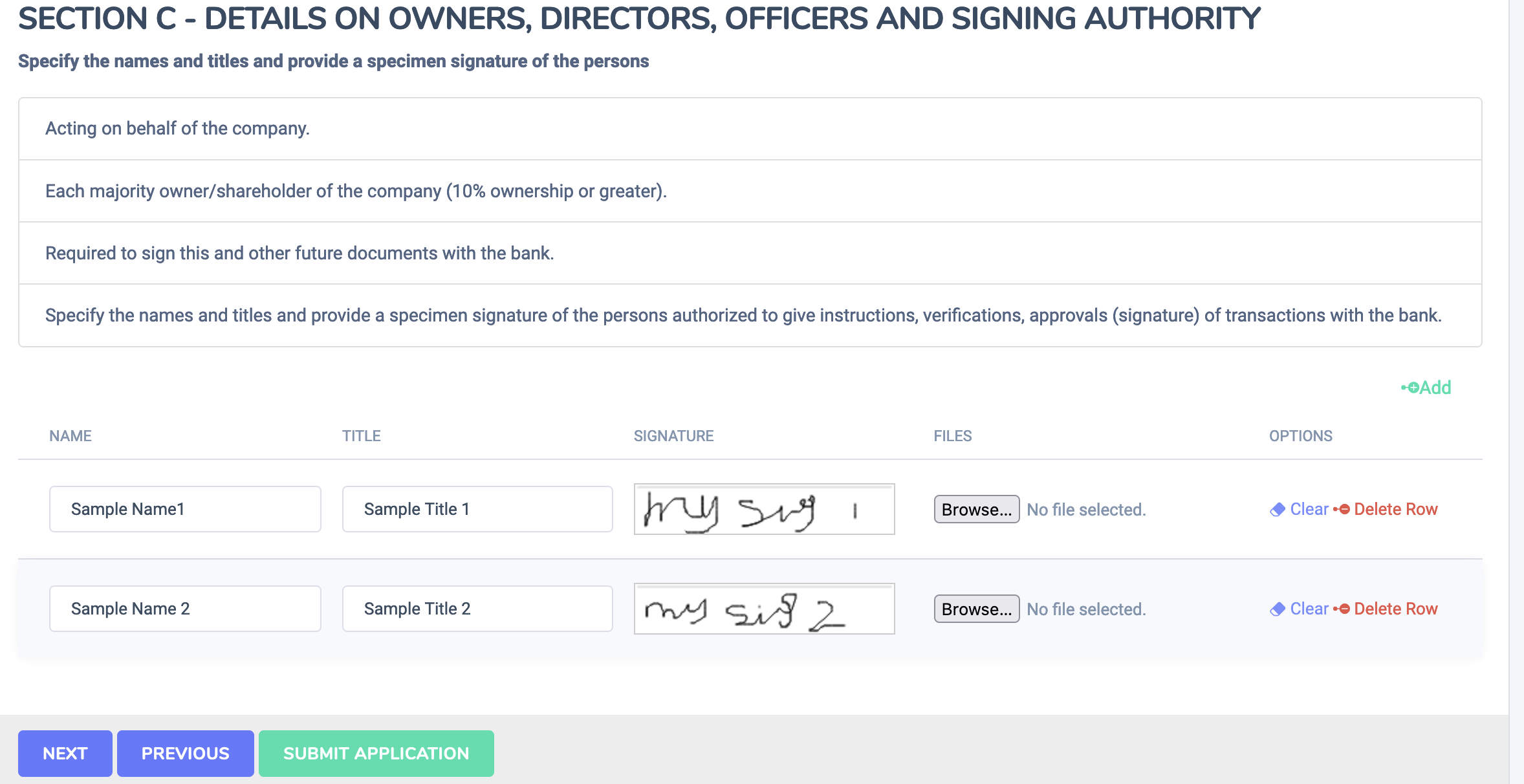Click red minus delete icon, second row
The height and width of the screenshot is (784, 1524).
pyautogui.click(x=1343, y=609)
